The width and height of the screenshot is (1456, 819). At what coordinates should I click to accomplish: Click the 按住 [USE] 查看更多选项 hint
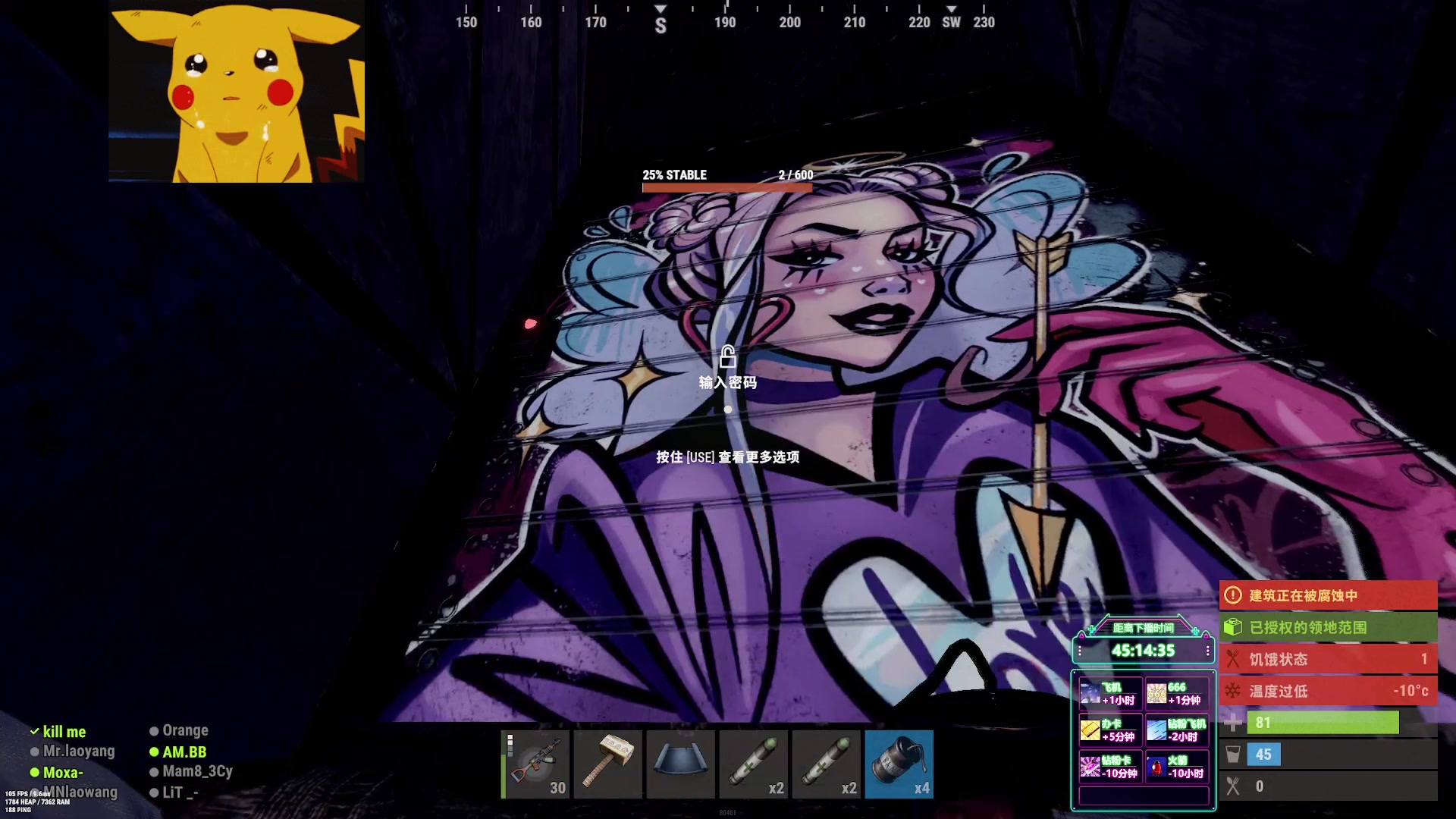728,457
